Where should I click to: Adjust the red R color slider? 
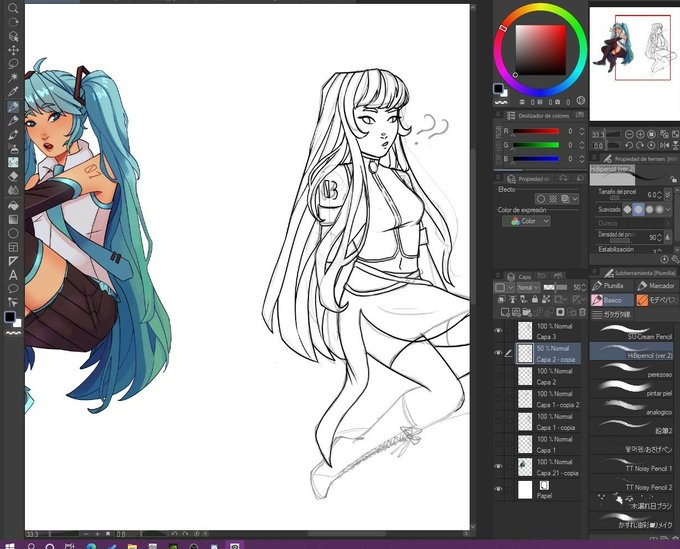click(x=536, y=131)
